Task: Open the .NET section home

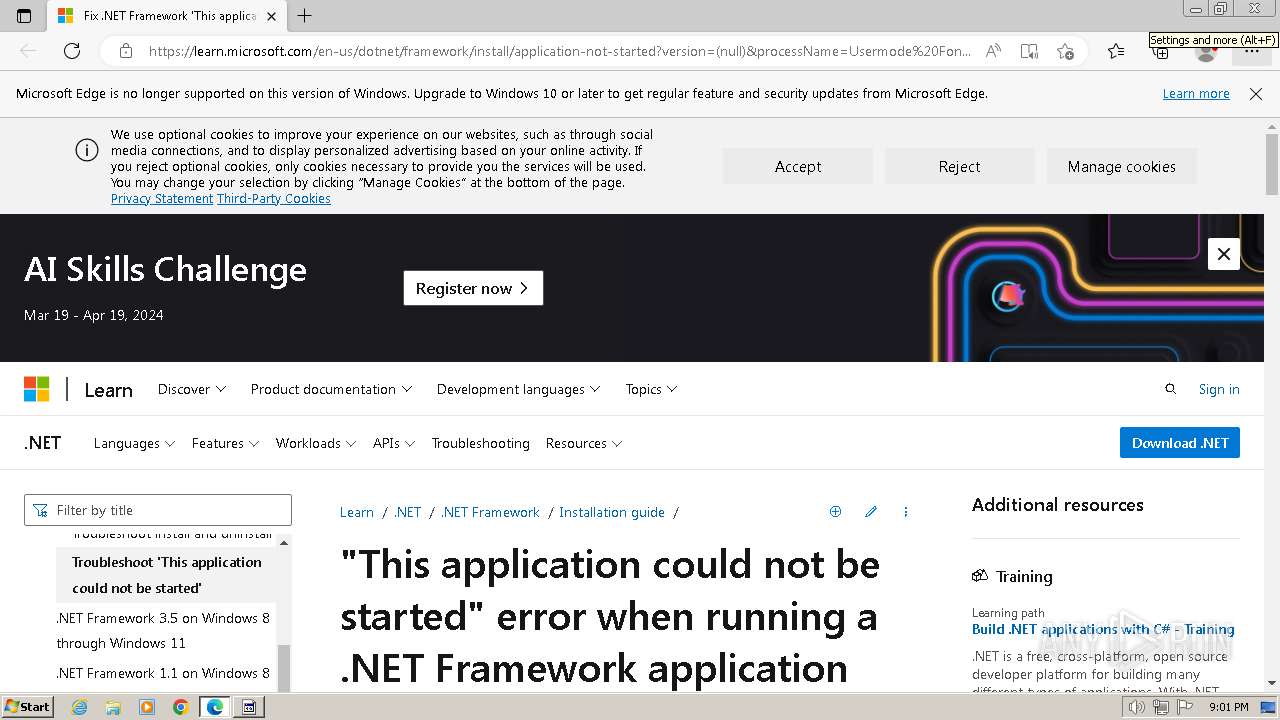Action: click(x=43, y=443)
